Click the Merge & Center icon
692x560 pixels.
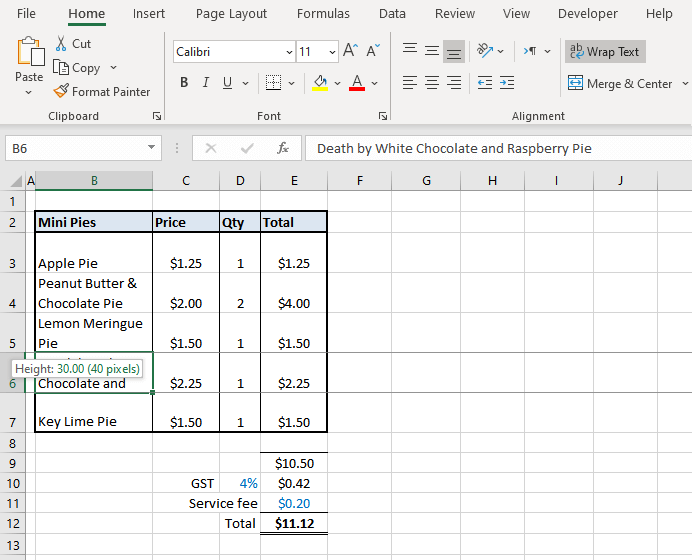click(x=575, y=83)
